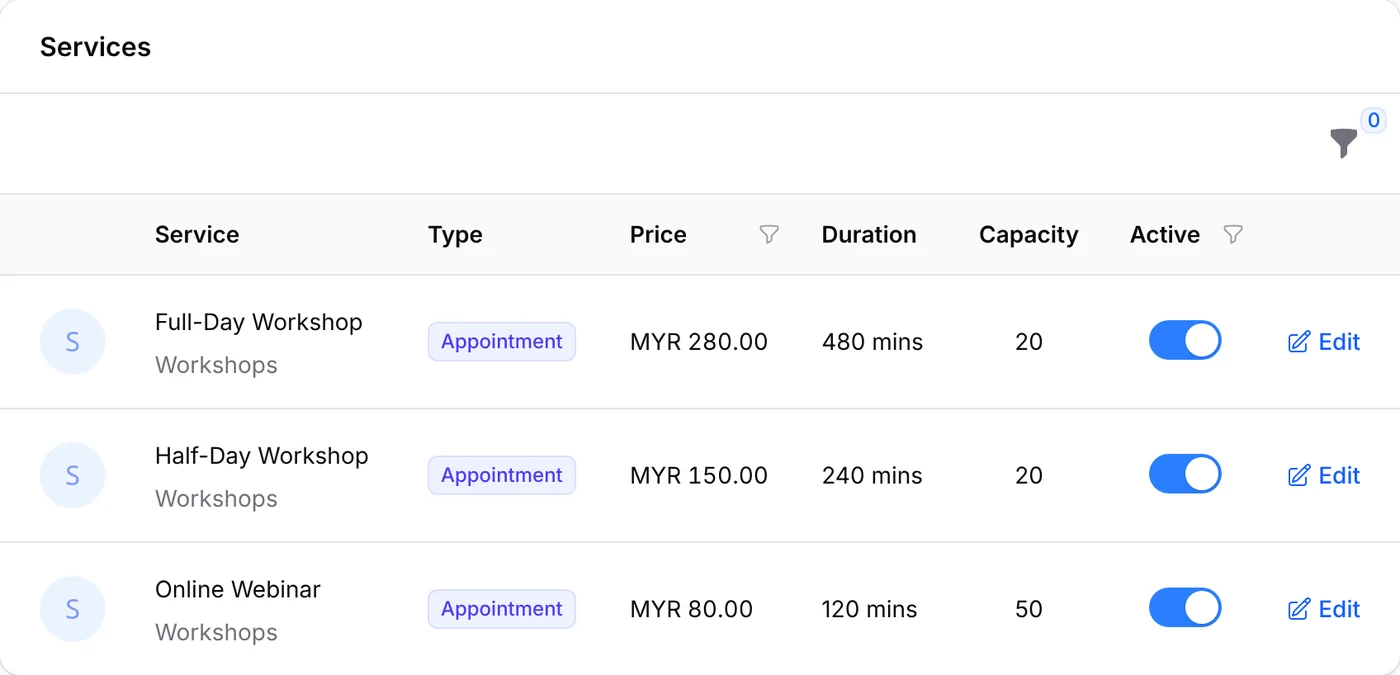The height and width of the screenshot is (675, 1400).
Task: Click the Services page heading
Action: pyautogui.click(x=95, y=47)
